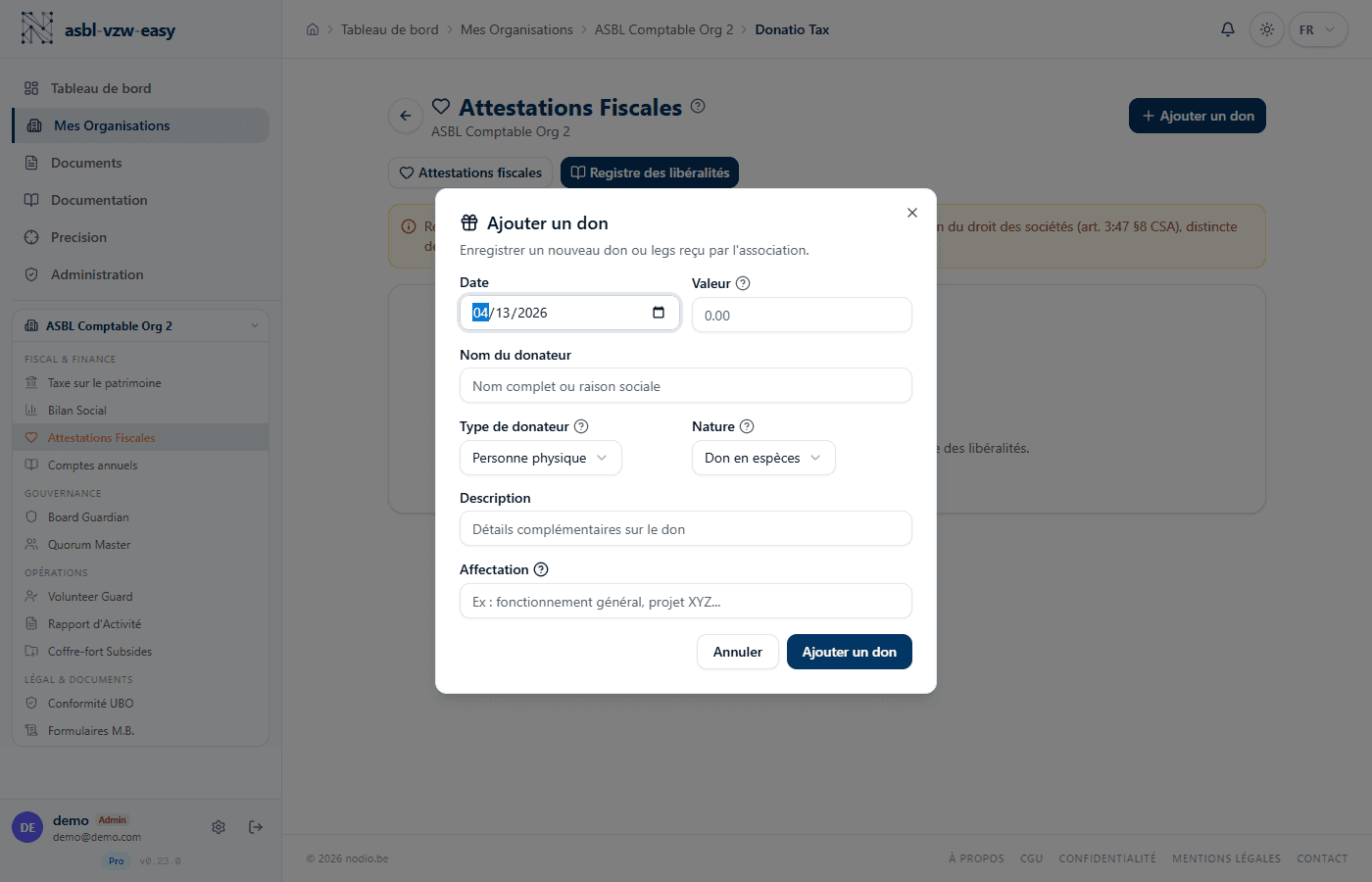Open Taxe sur le patrimoine
Image resolution: width=1372 pixels, height=882 pixels.
140,383
